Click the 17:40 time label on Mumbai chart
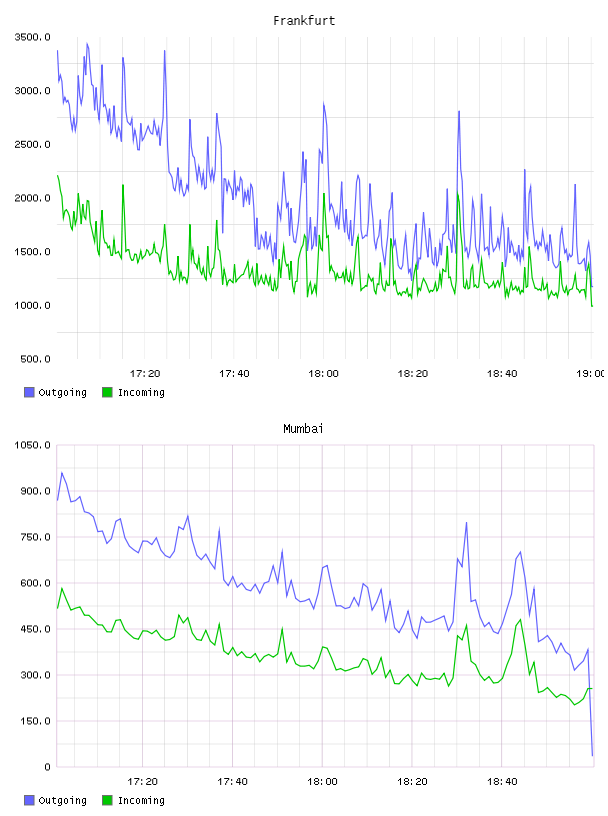 [x=232, y=781]
